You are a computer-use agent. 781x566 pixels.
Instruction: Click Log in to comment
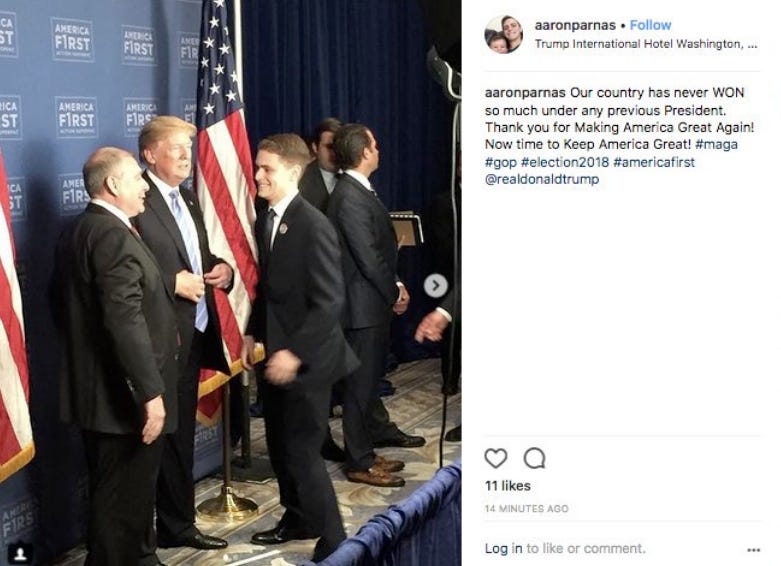[x=504, y=549]
